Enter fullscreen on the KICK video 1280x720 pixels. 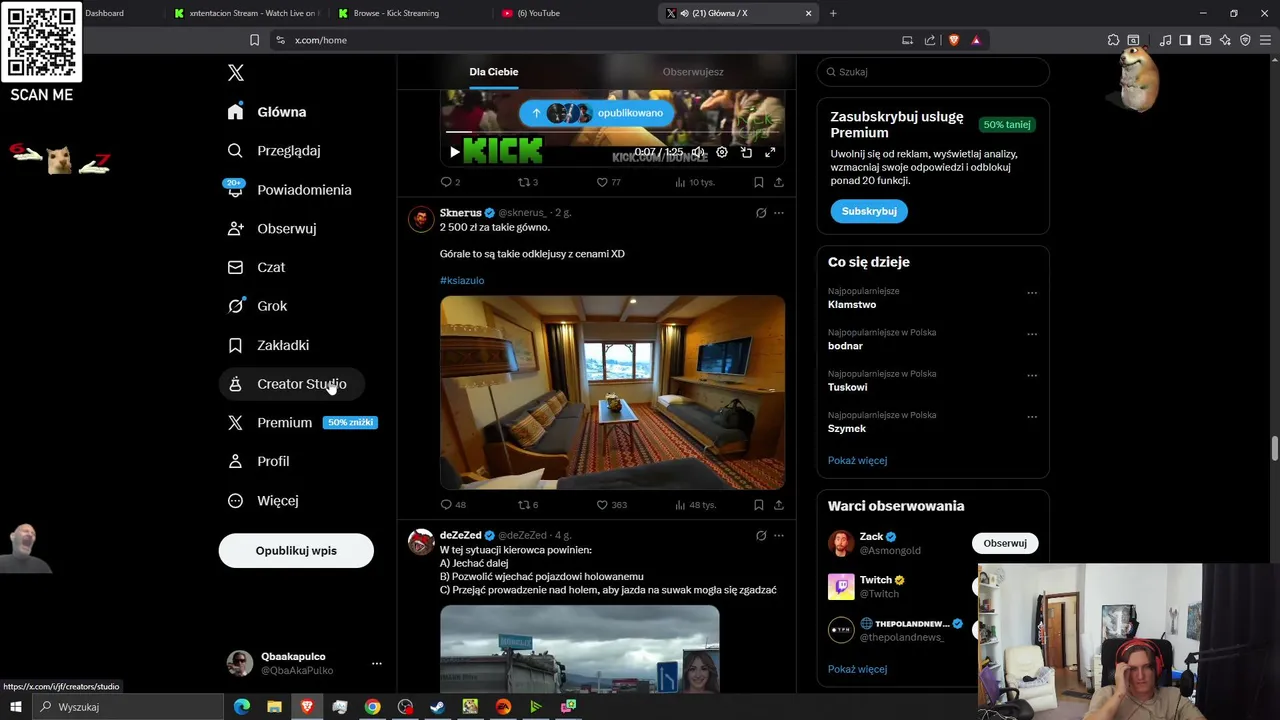(770, 153)
